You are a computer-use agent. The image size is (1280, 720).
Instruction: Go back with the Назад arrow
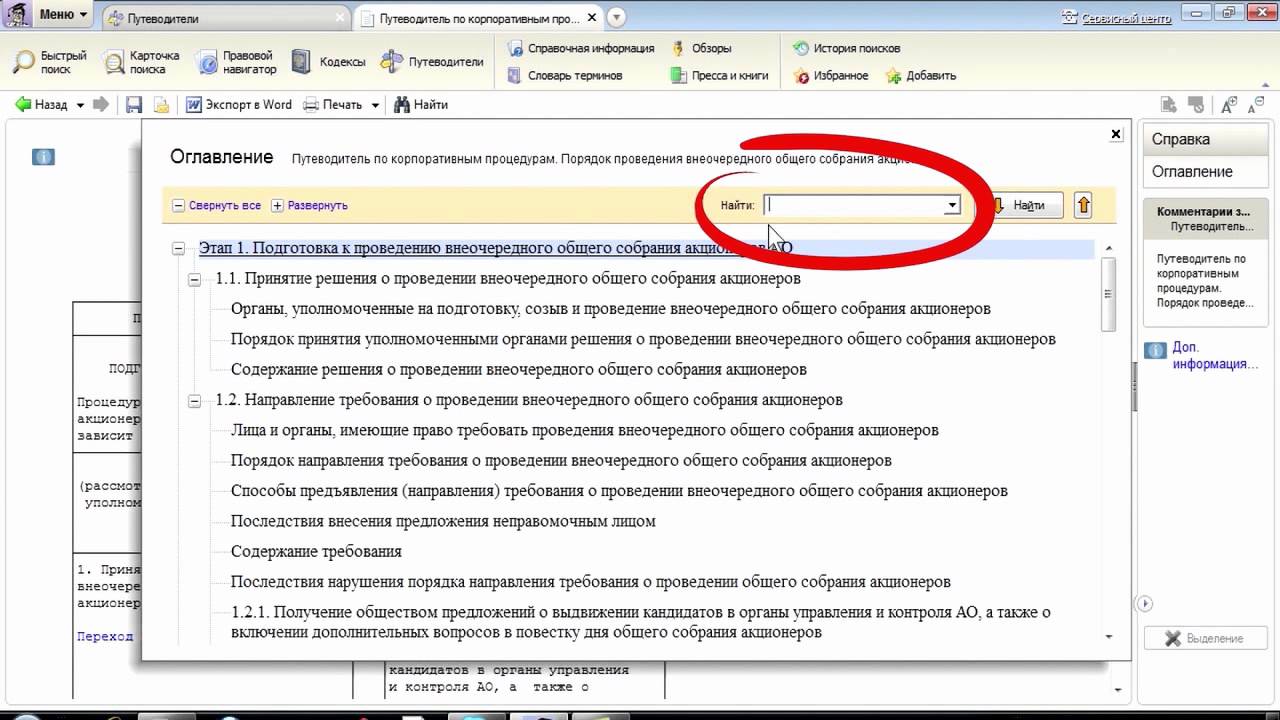click(x=41, y=105)
